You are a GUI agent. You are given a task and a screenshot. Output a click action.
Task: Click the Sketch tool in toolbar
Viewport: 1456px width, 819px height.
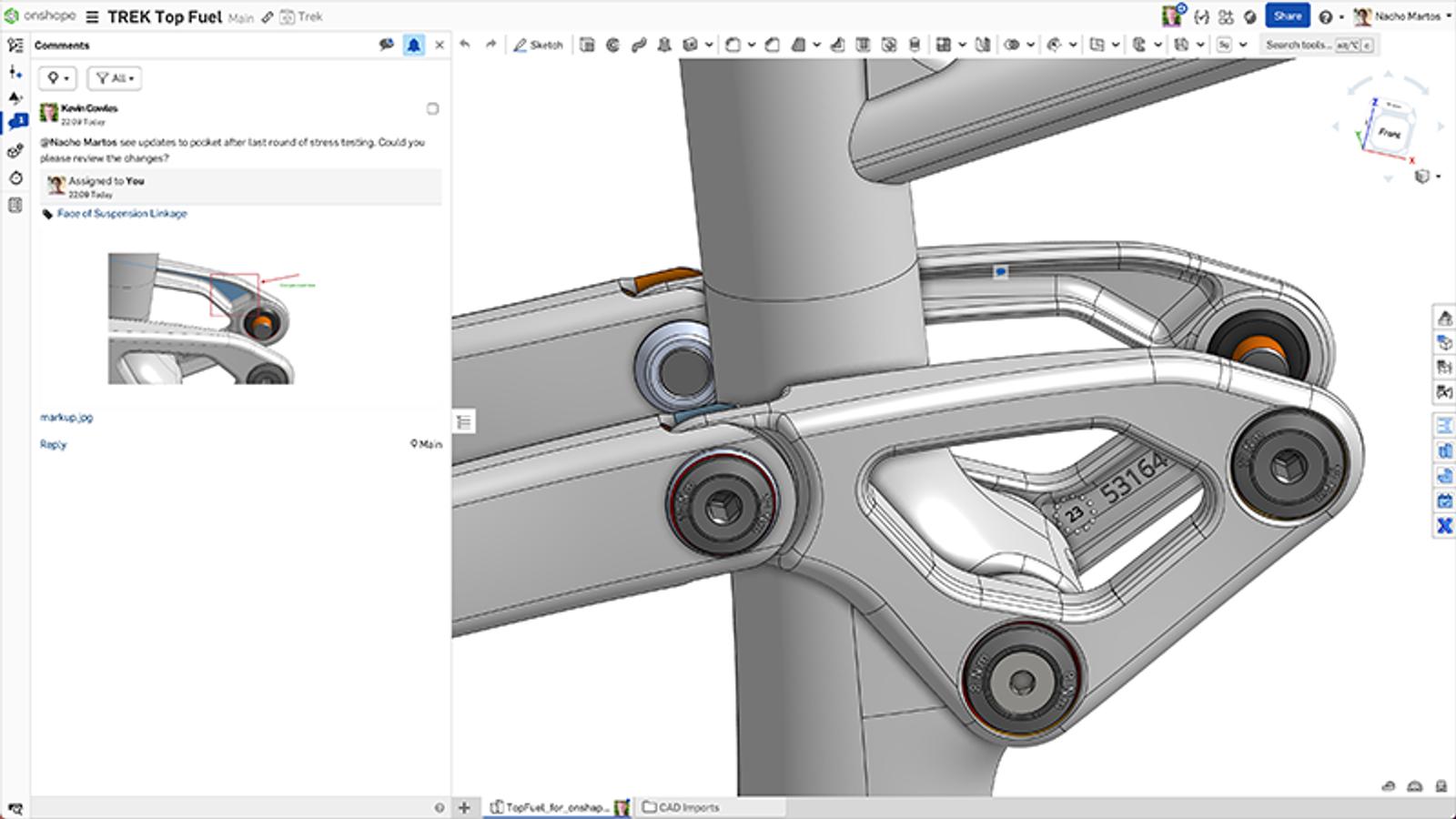coord(538,45)
